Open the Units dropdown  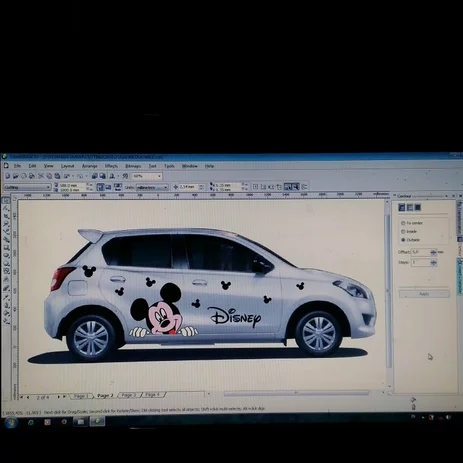(x=165, y=187)
